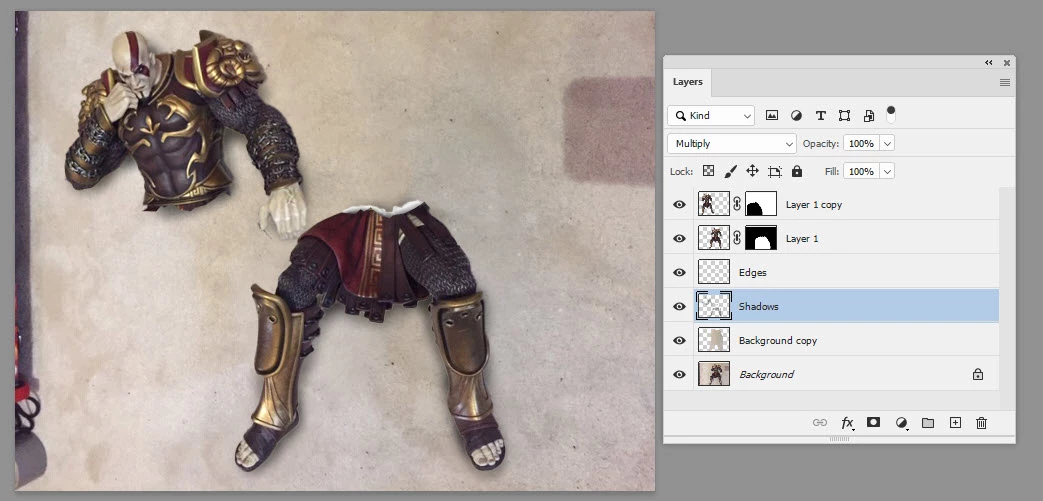Click the Layers panel vertical scrollbar
Image resolution: width=1043 pixels, height=501 pixels.
pyautogui.click(x=1007, y=298)
